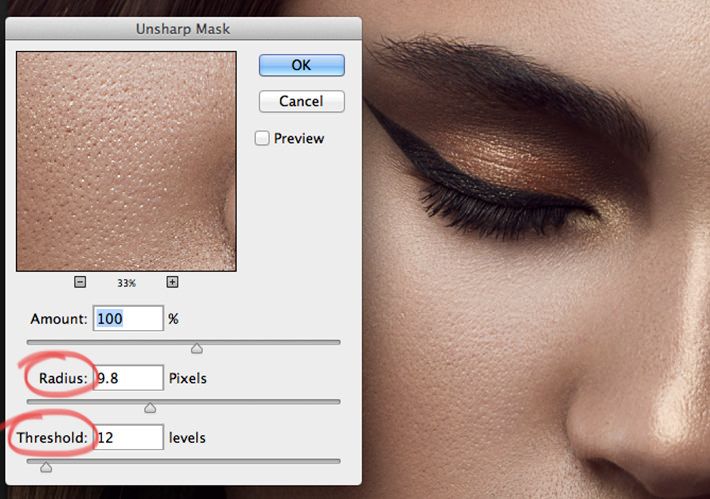Zoom in the preview with plus icon
Image resolution: width=710 pixels, height=499 pixels.
point(172,282)
